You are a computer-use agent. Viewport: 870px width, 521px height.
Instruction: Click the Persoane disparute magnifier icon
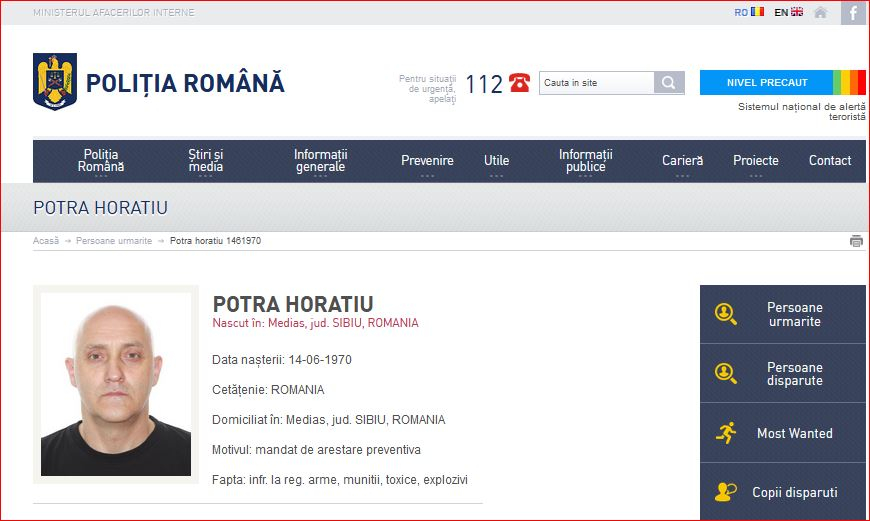pyautogui.click(x=726, y=373)
